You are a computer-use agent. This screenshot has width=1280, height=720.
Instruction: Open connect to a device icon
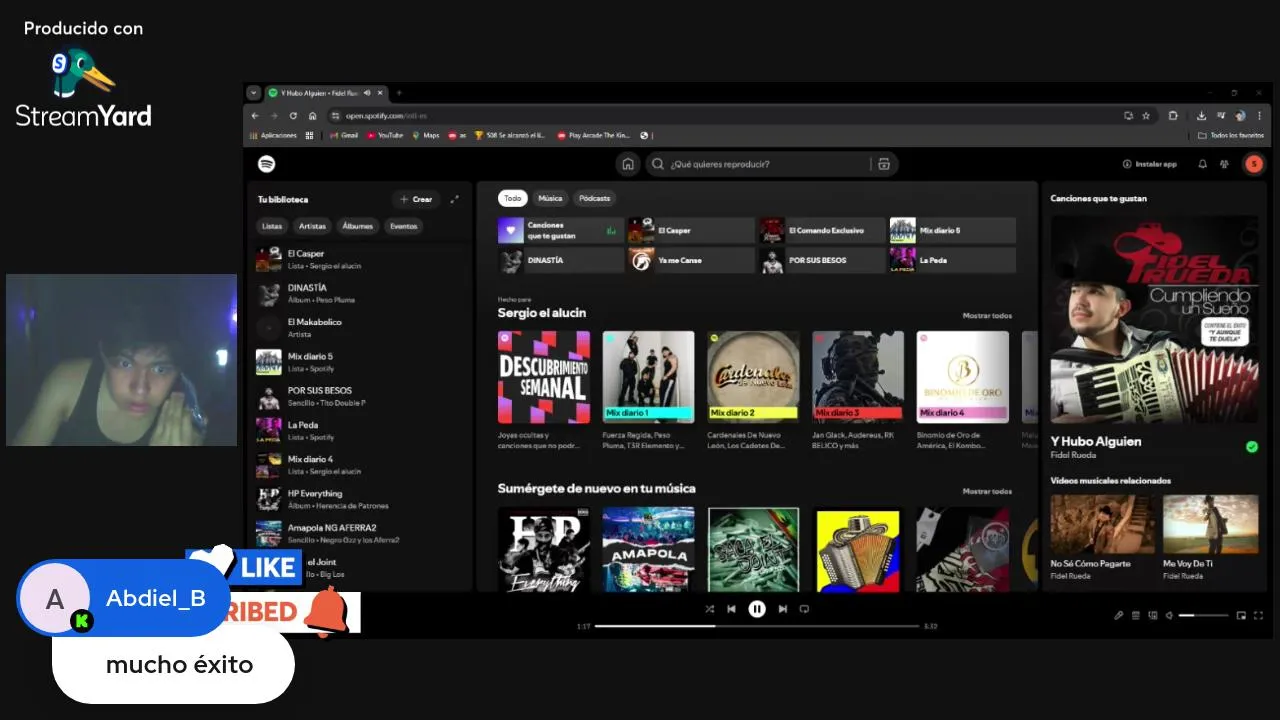(x=1153, y=615)
